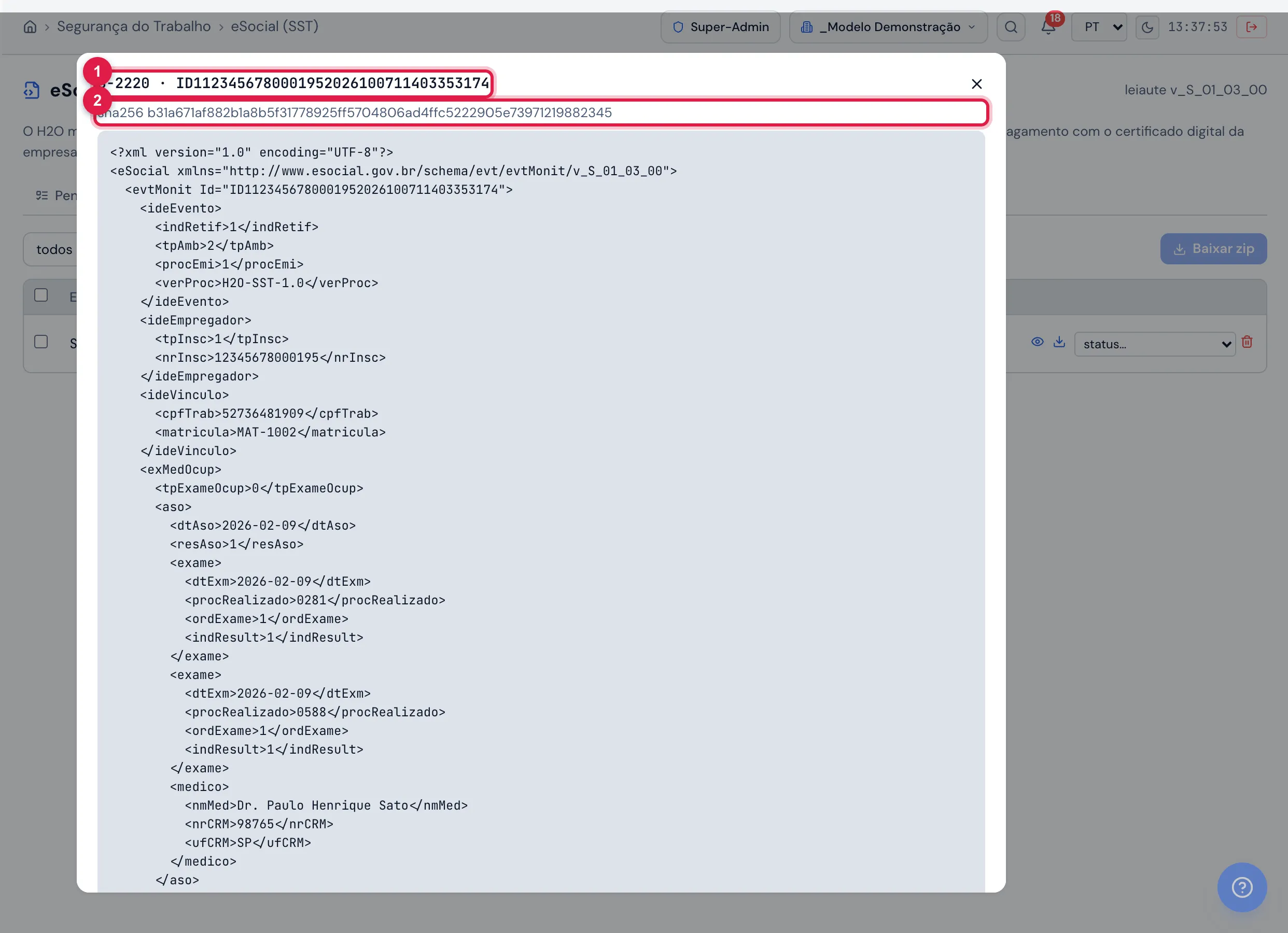The height and width of the screenshot is (933, 1288).
Task: Tick the first event row checkbox
Action: pyautogui.click(x=41, y=342)
